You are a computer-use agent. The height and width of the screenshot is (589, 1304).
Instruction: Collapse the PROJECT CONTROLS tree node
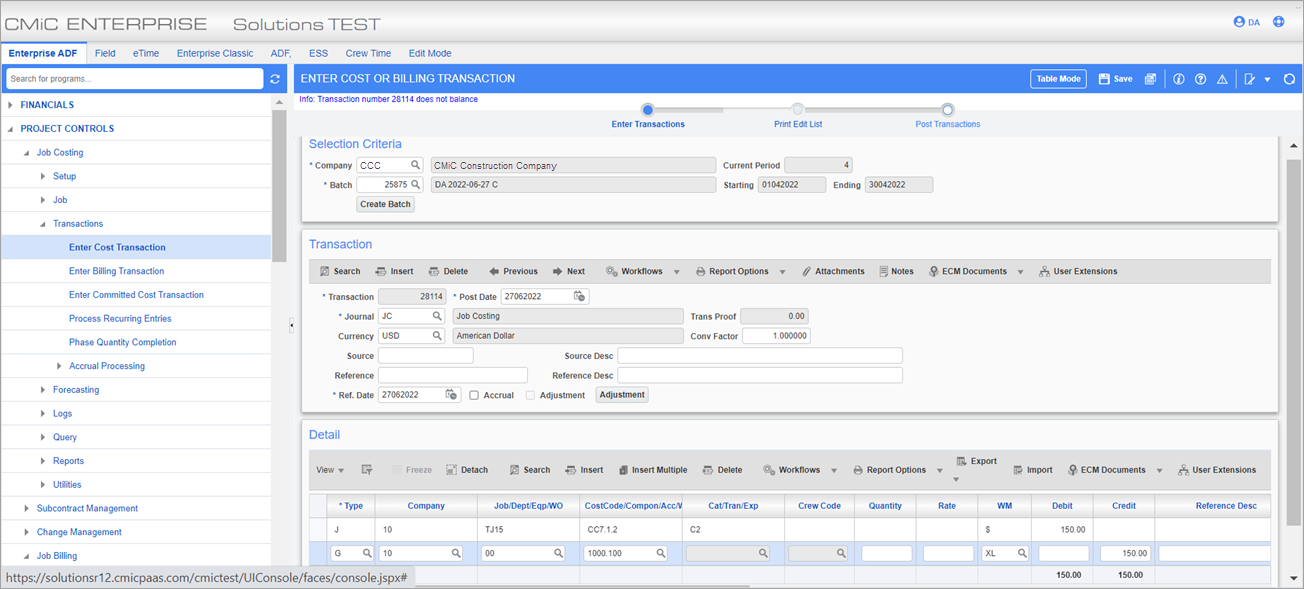click(x=11, y=129)
